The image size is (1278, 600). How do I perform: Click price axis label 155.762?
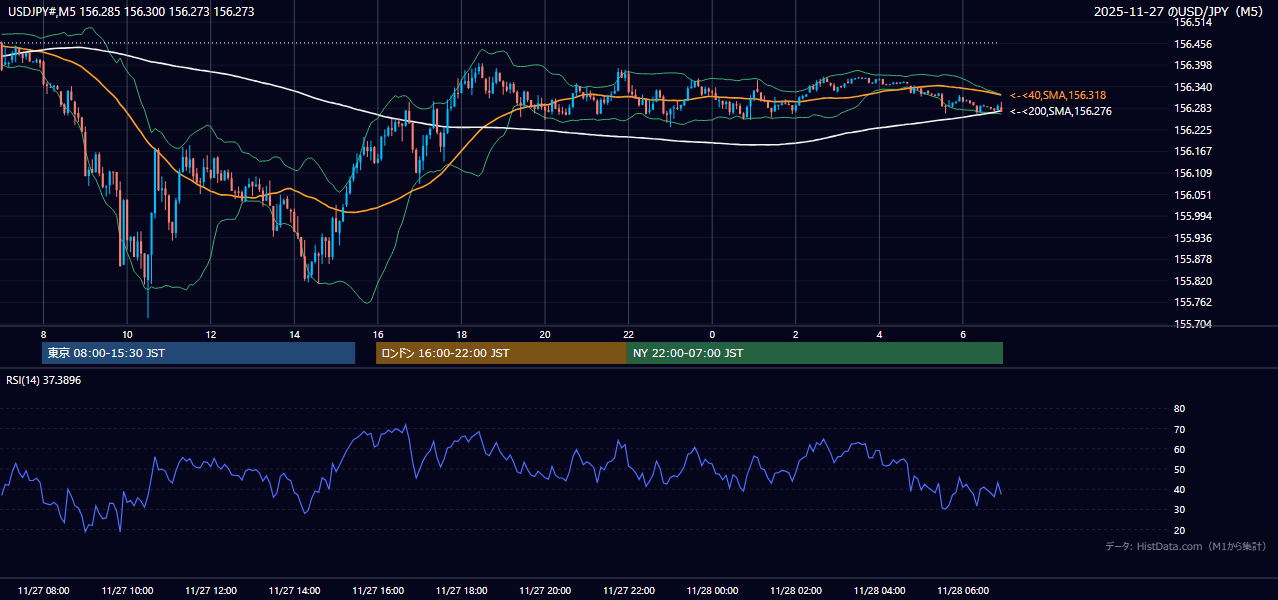tap(1192, 302)
